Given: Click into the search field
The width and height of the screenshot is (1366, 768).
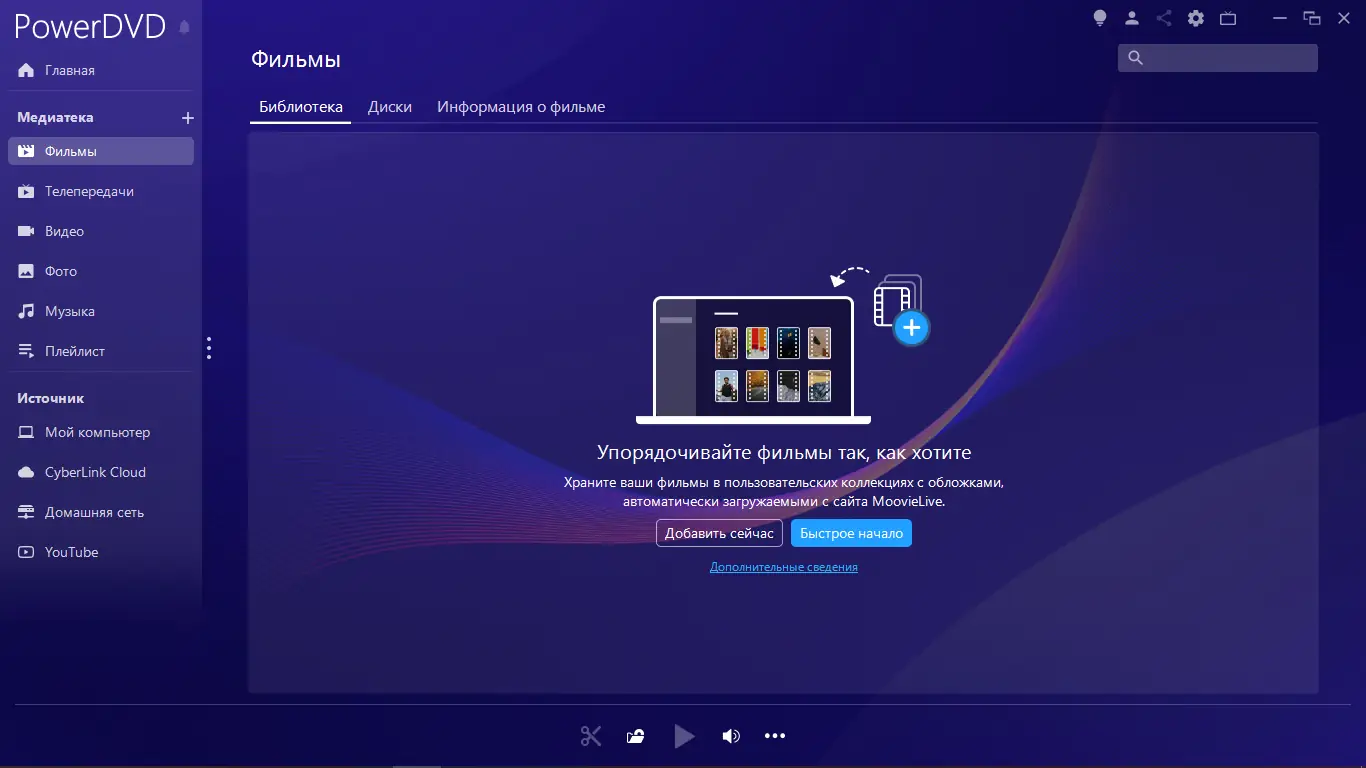Looking at the screenshot, I should click(1218, 58).
